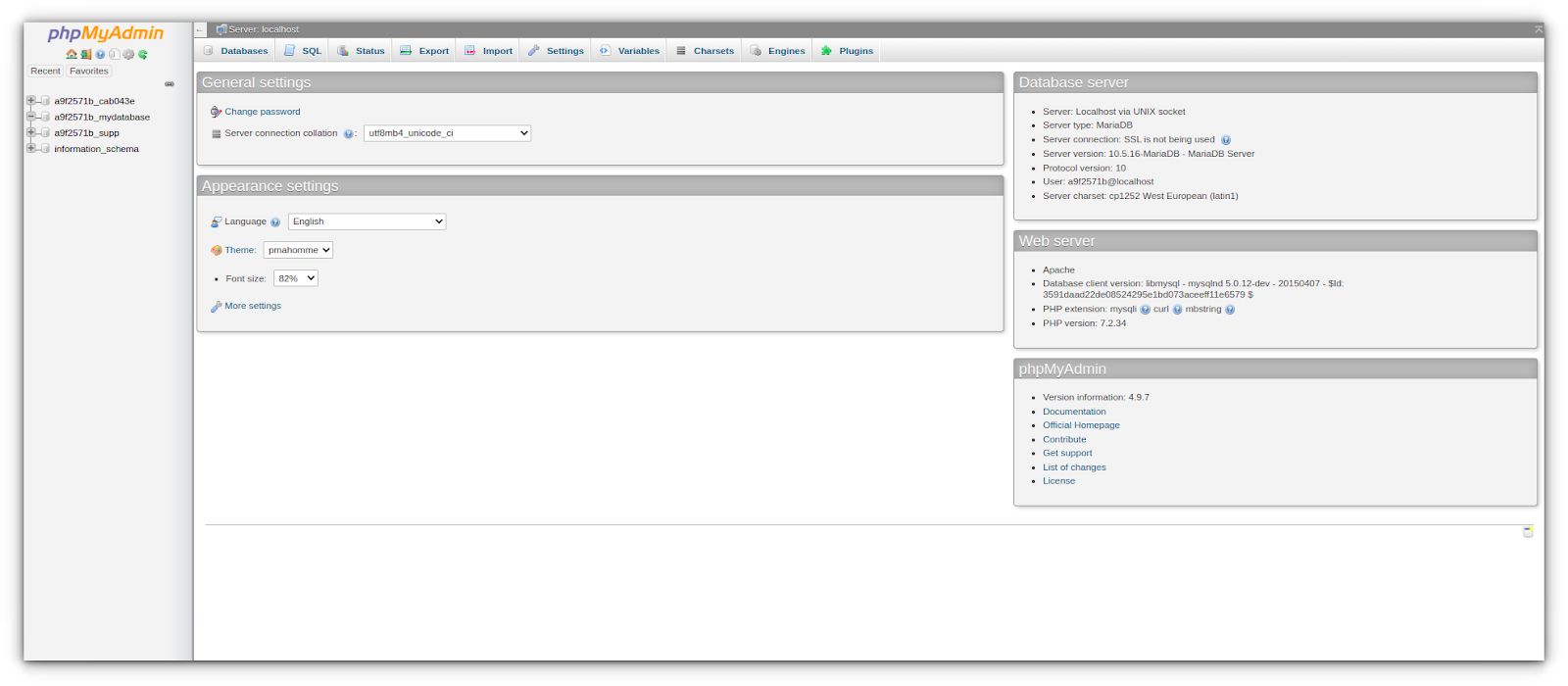Click help icon after mysqli extension
Viewport: 1568px width, 686px height.
point(1145,310)
